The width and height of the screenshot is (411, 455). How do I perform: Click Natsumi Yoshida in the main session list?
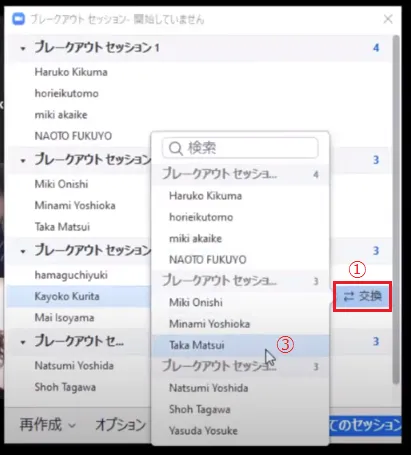tap(74, 366)
